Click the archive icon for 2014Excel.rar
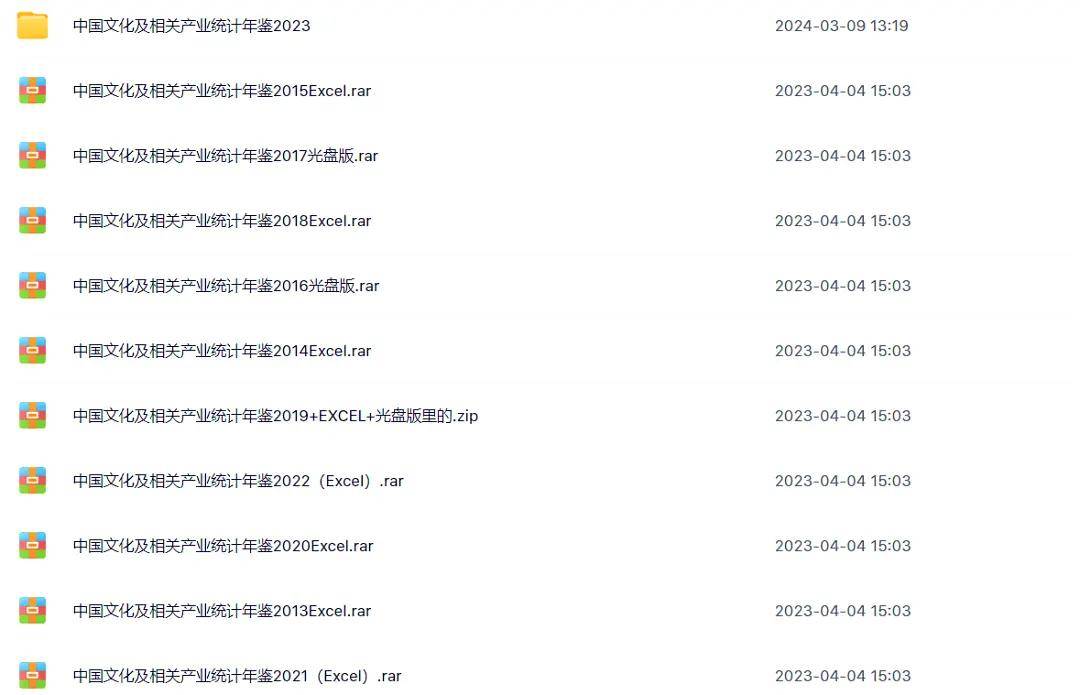The width and height of the screenshot is (1080, 695). click(x=32, y=351)
